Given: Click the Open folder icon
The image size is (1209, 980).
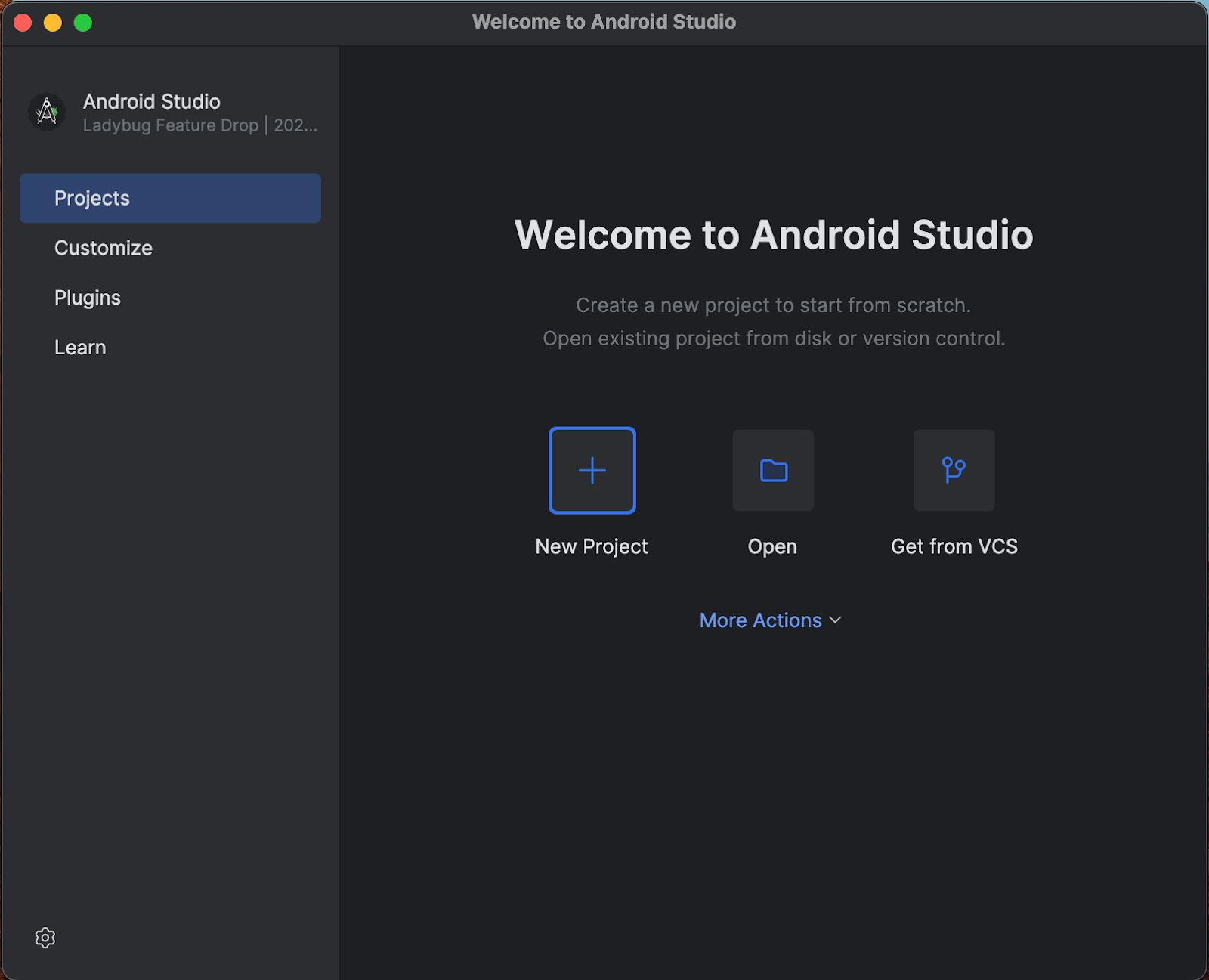Looking at the screenshot, I should tap(772, 470).
